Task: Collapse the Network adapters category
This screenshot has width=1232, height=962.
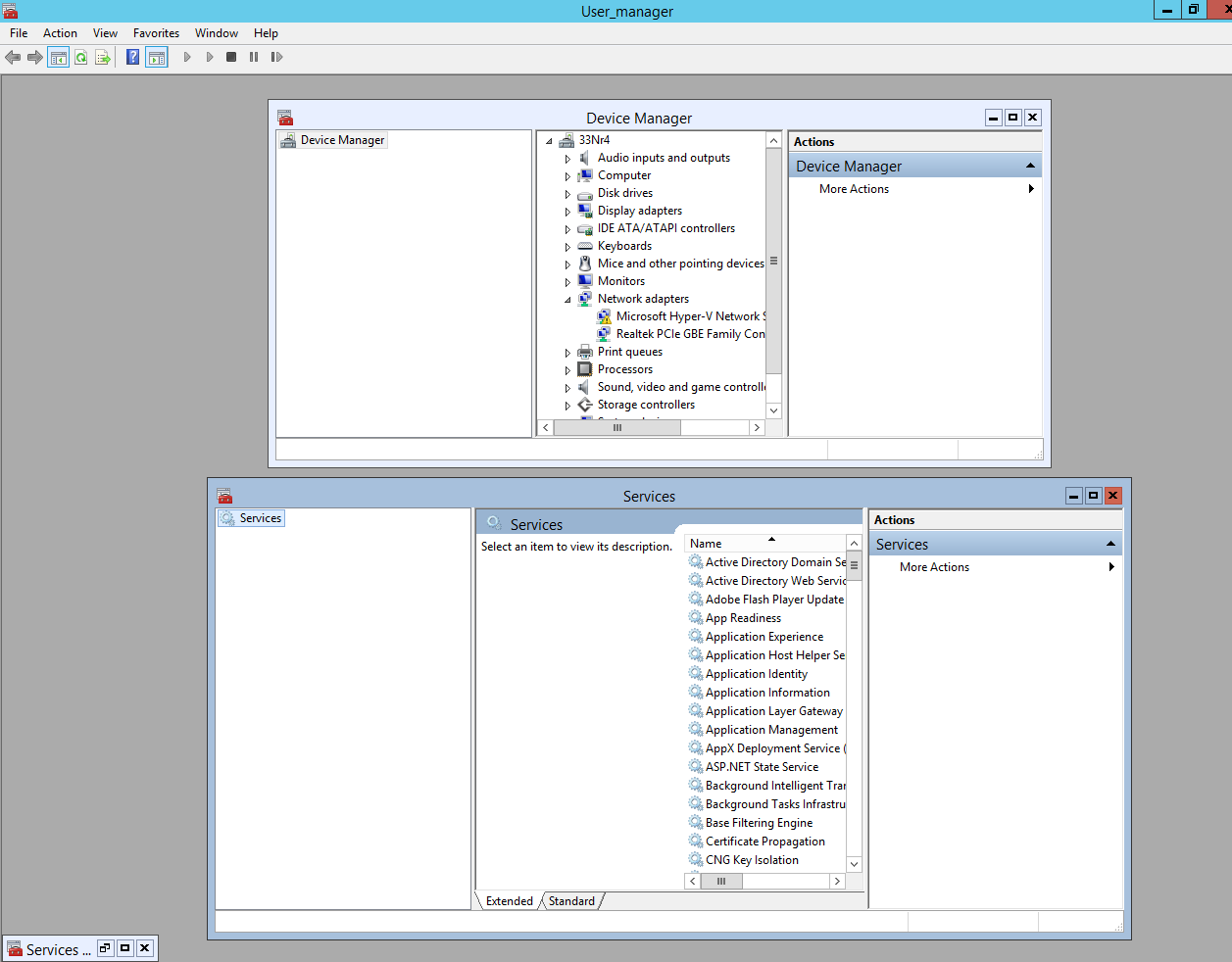Action: [567, 300]
